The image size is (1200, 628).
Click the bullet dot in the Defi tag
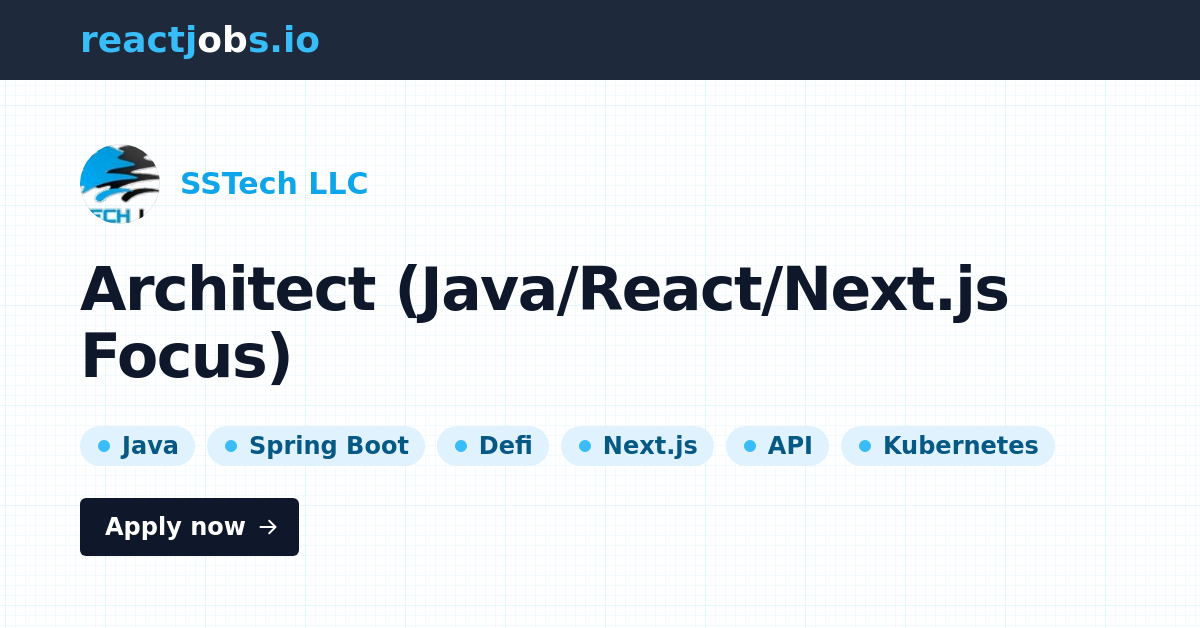click(x=460, y=446)
